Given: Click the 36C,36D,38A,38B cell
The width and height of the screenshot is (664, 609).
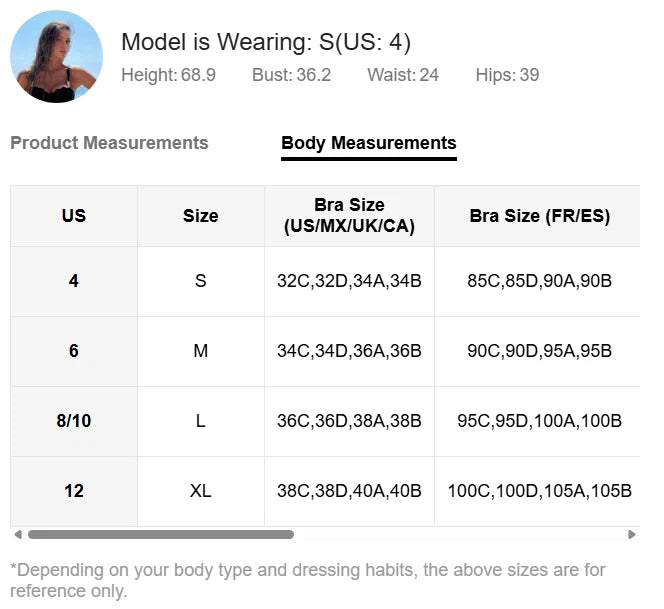Looking at the screenshot, I should pos(349,421).
